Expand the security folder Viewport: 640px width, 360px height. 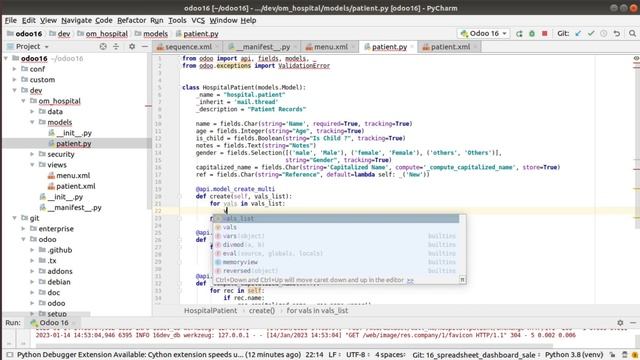32,154
